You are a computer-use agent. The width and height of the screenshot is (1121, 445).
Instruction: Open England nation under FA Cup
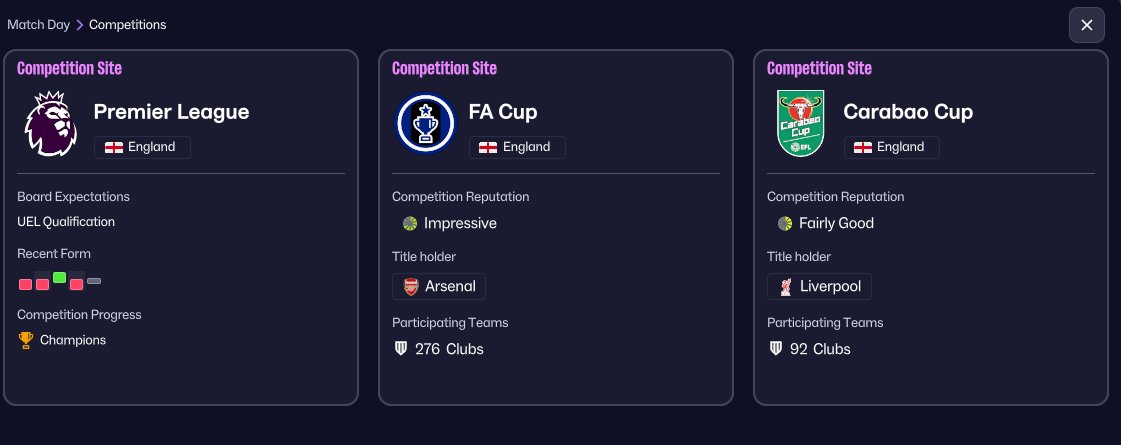[x=517, y=147]
